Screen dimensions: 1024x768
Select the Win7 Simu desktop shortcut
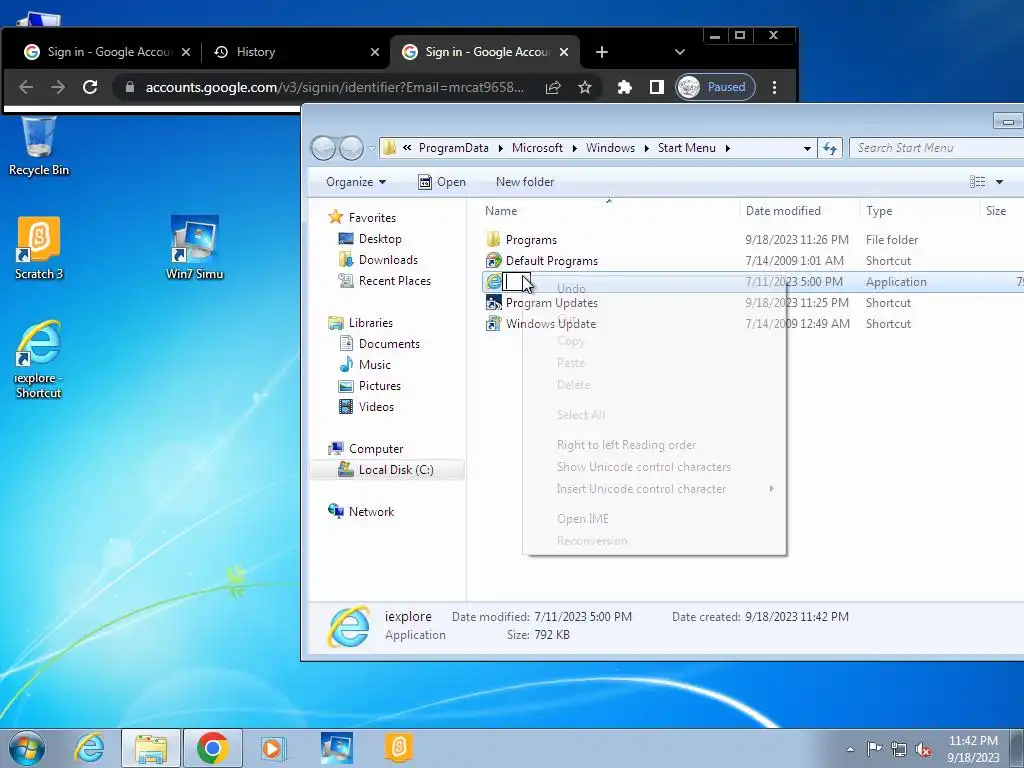(x=195, y=248)
